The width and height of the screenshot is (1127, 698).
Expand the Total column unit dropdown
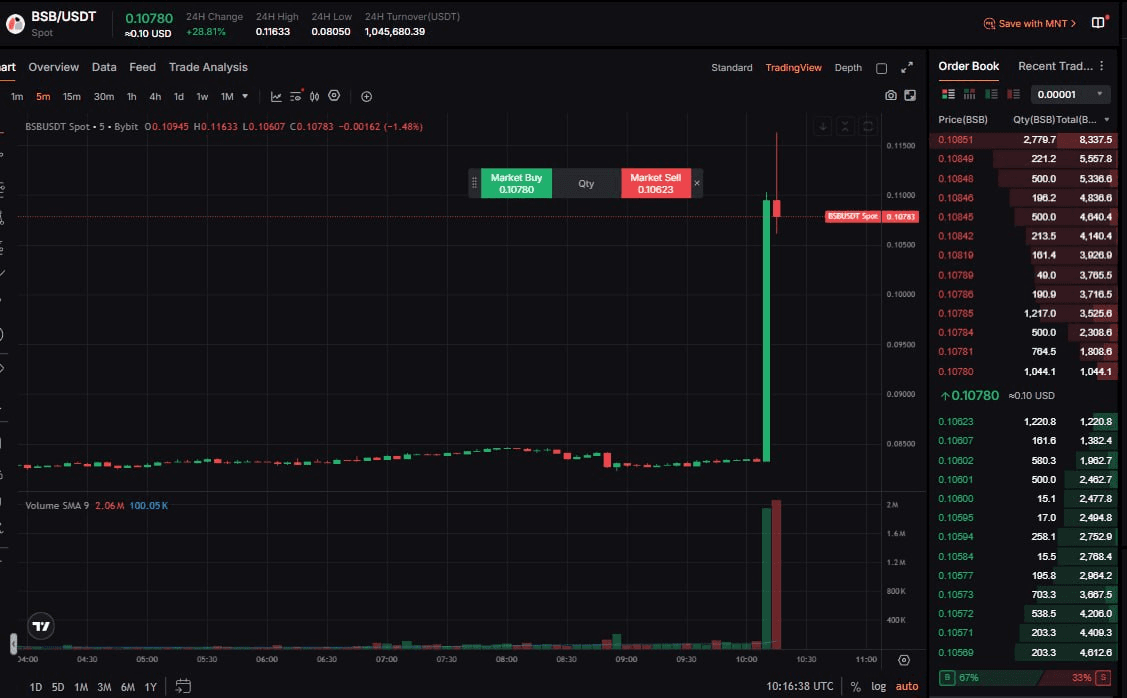(1107, 120)
